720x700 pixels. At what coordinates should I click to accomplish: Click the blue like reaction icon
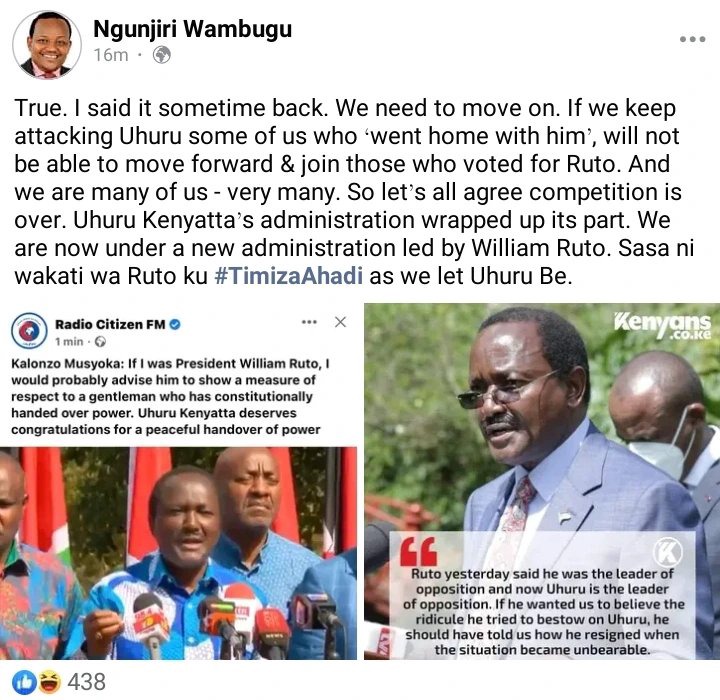(x=25, y=682)
